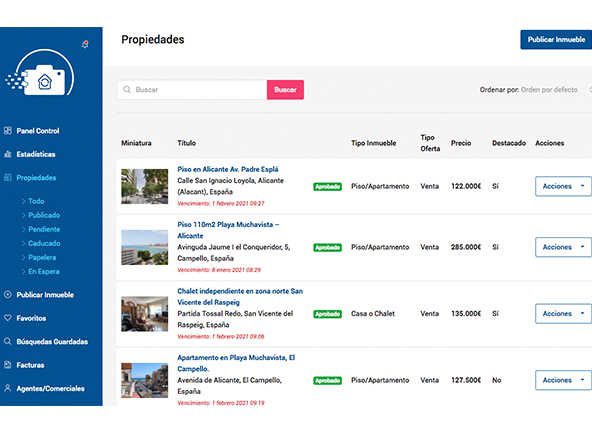
Task: Click the pink Buscar button
Action: (285, 90)
